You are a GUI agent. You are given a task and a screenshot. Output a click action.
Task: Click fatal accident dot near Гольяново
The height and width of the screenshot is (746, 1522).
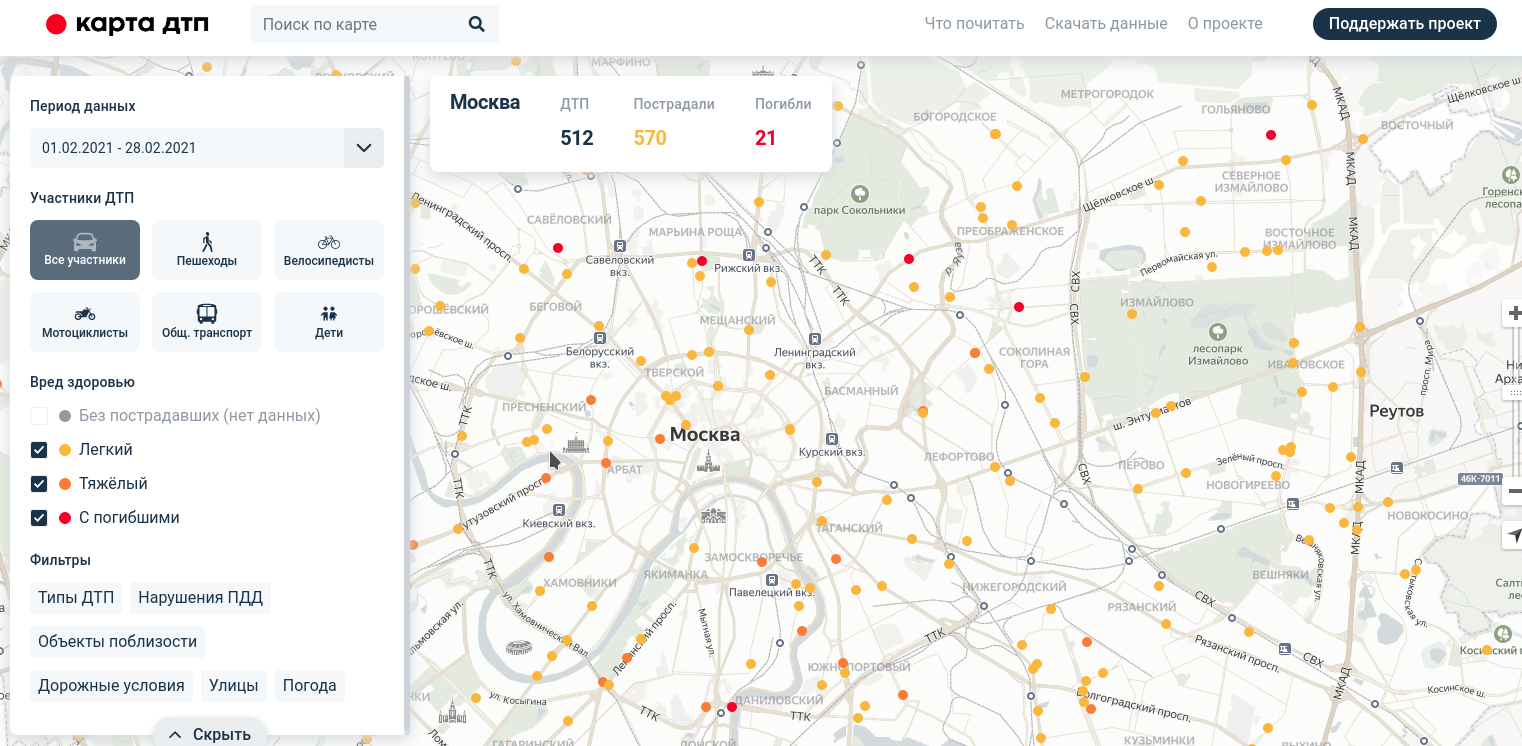[1271, 135]
